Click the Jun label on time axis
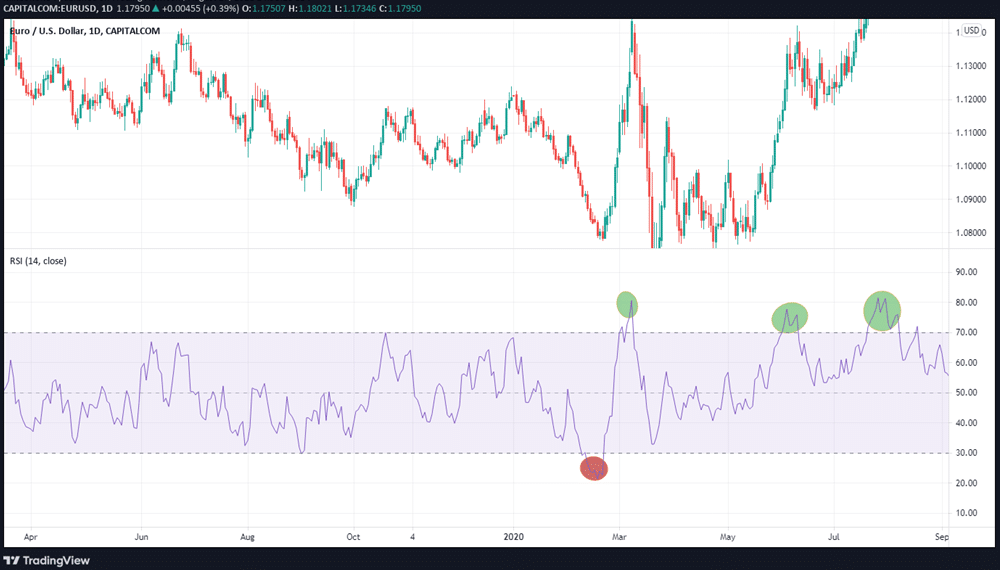The image size is (1000, 570). pyautogui.click(x=141, y=536)
